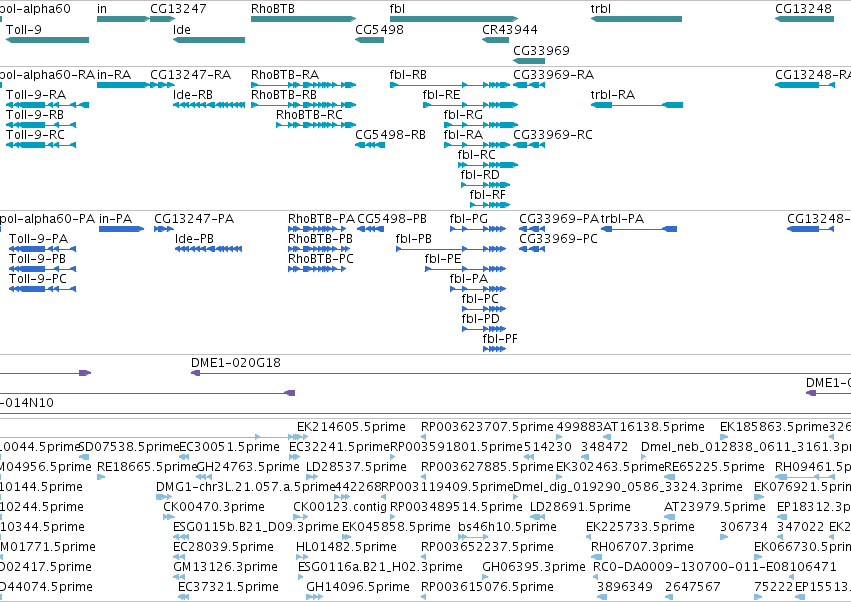851x602 pixels.
Task: Click the trbl-PA protein label
Action: [x=623, y=219]
